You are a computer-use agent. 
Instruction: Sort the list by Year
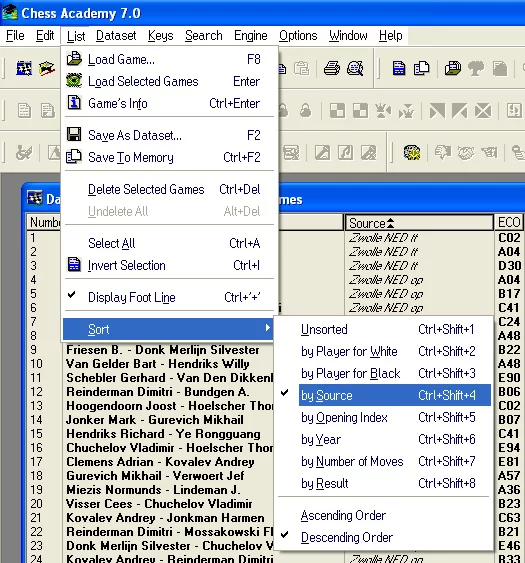click(384, 439)
